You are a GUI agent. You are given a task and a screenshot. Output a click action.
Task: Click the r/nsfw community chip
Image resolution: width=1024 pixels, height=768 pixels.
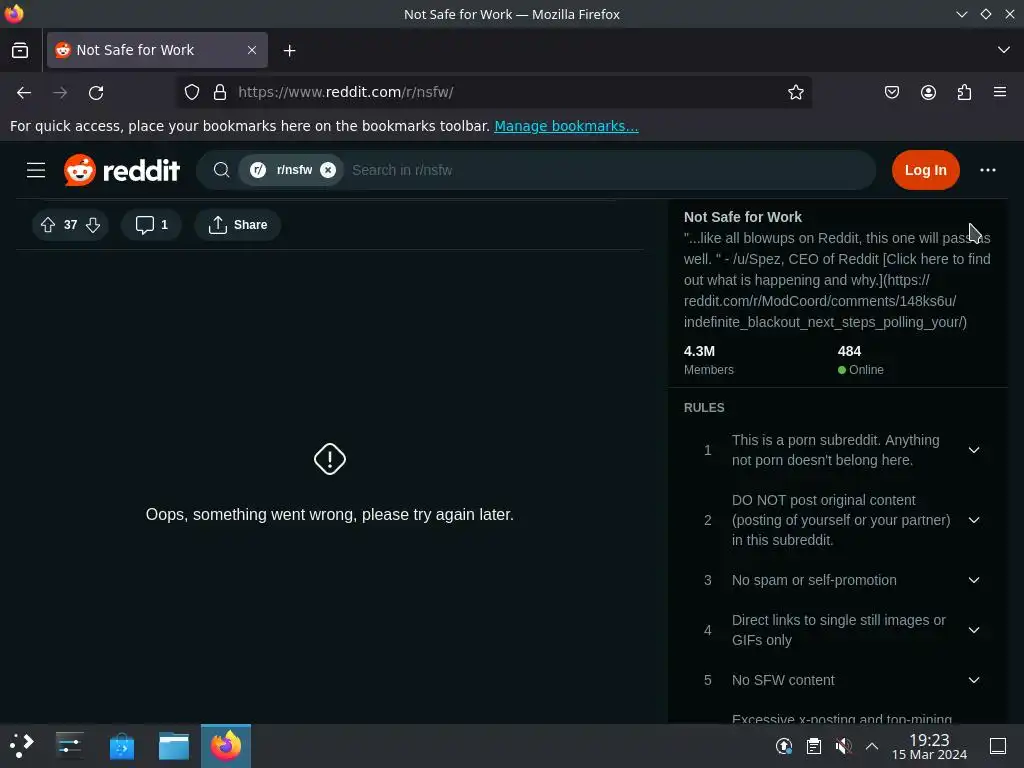point(291,170)
